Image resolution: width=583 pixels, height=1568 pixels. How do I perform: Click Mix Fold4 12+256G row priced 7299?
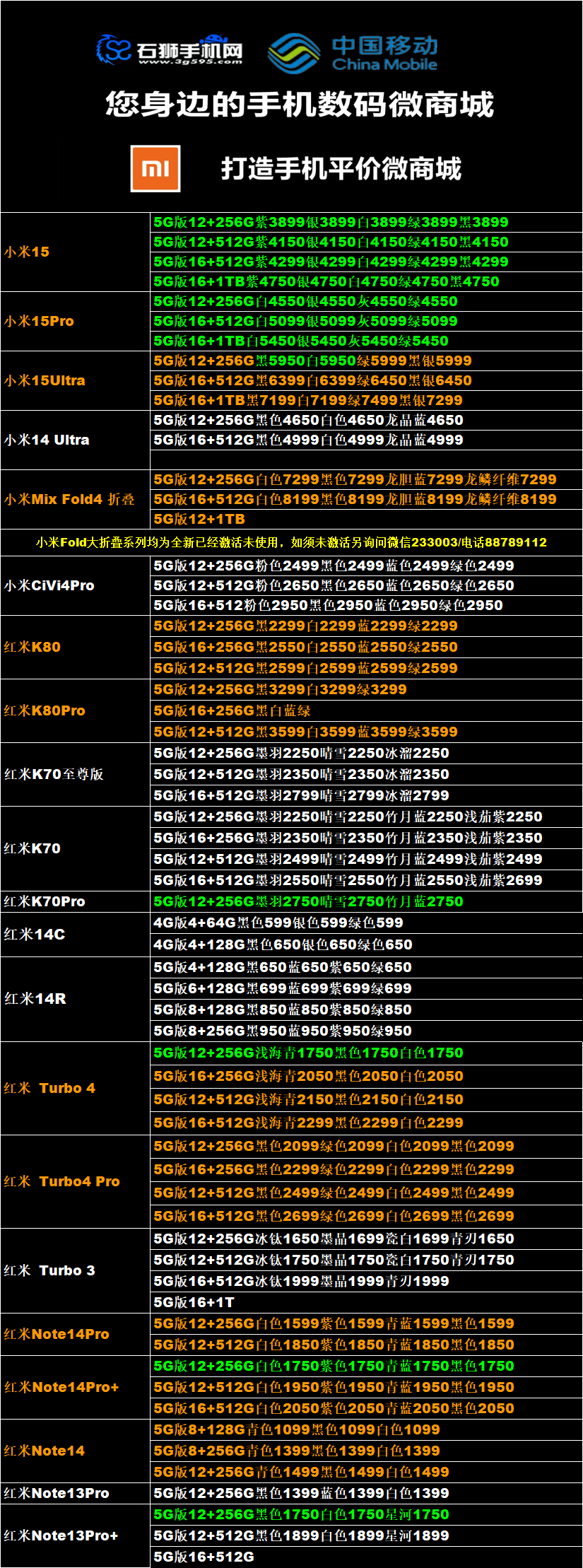(366, 479)
